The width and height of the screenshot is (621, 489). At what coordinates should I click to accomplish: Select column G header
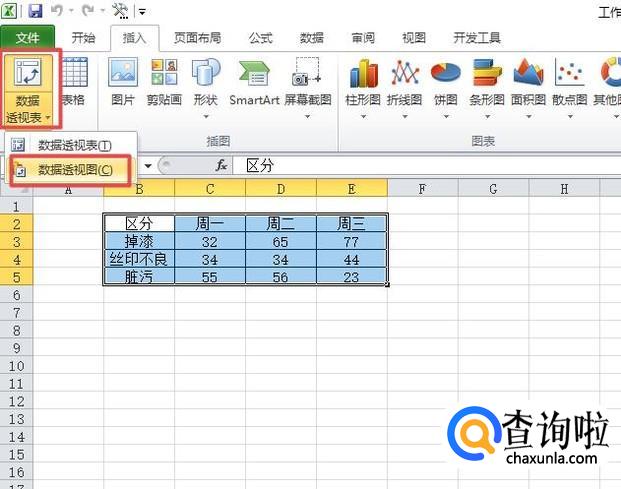(493, 189)
